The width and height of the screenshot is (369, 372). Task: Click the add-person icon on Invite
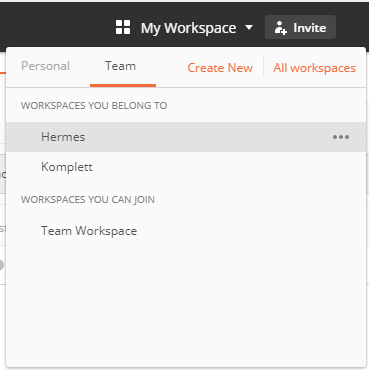tap(280, 28)
